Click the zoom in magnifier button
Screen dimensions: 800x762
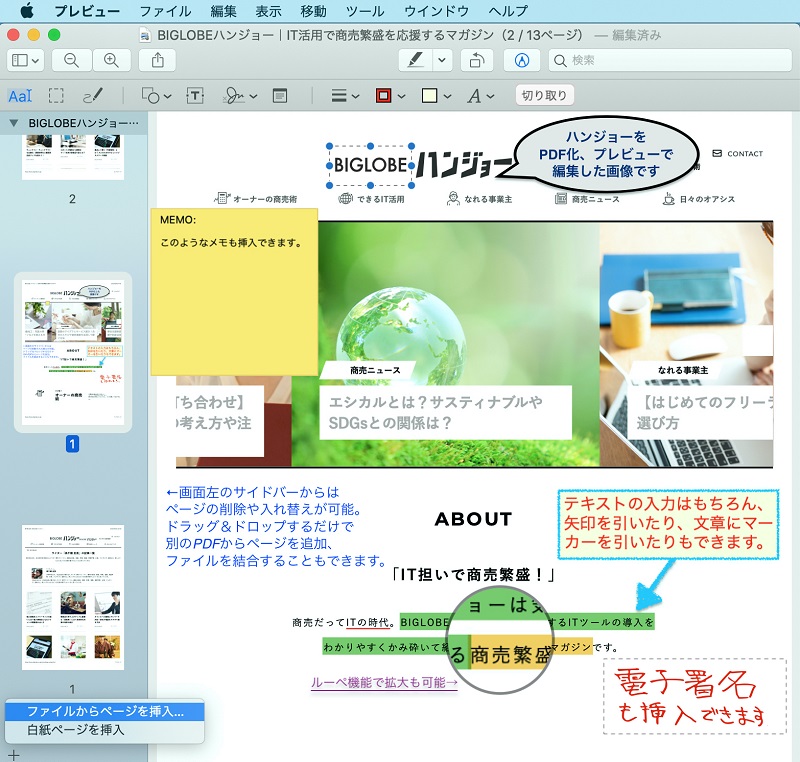(111, 60)
